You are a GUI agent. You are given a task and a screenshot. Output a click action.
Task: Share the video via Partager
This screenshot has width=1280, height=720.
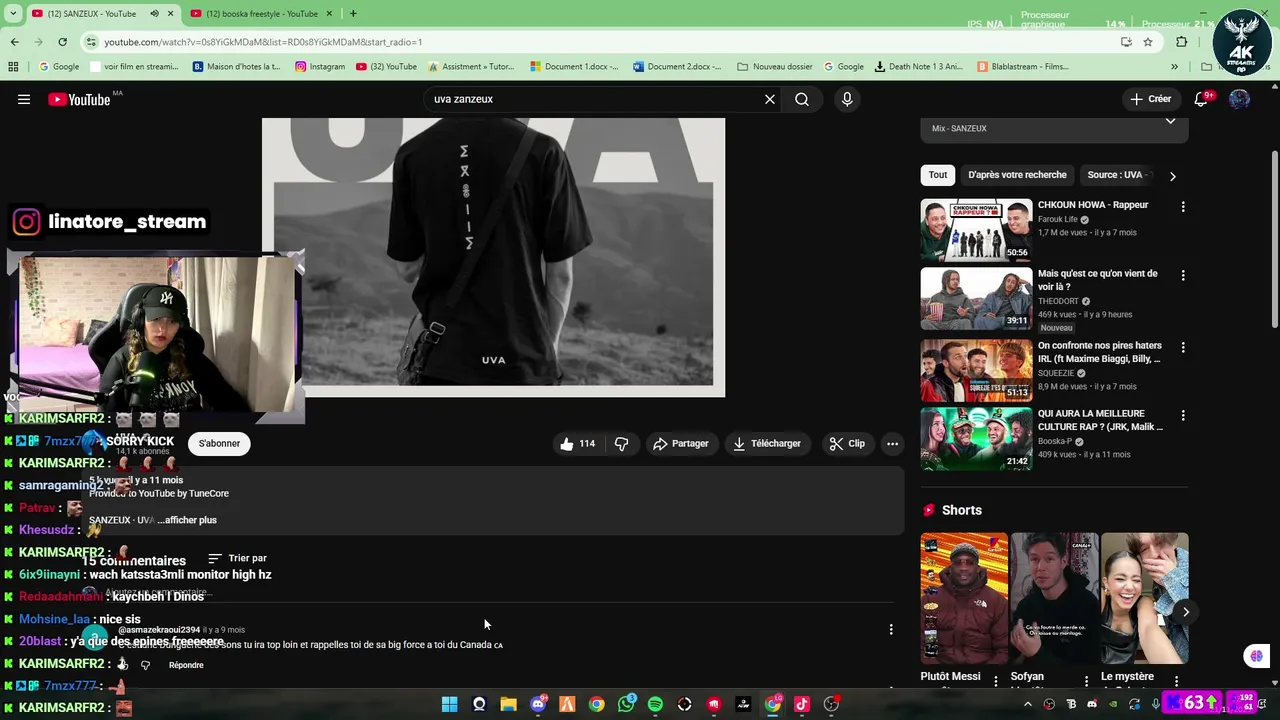pyautogui.click(x=681, y=443)
